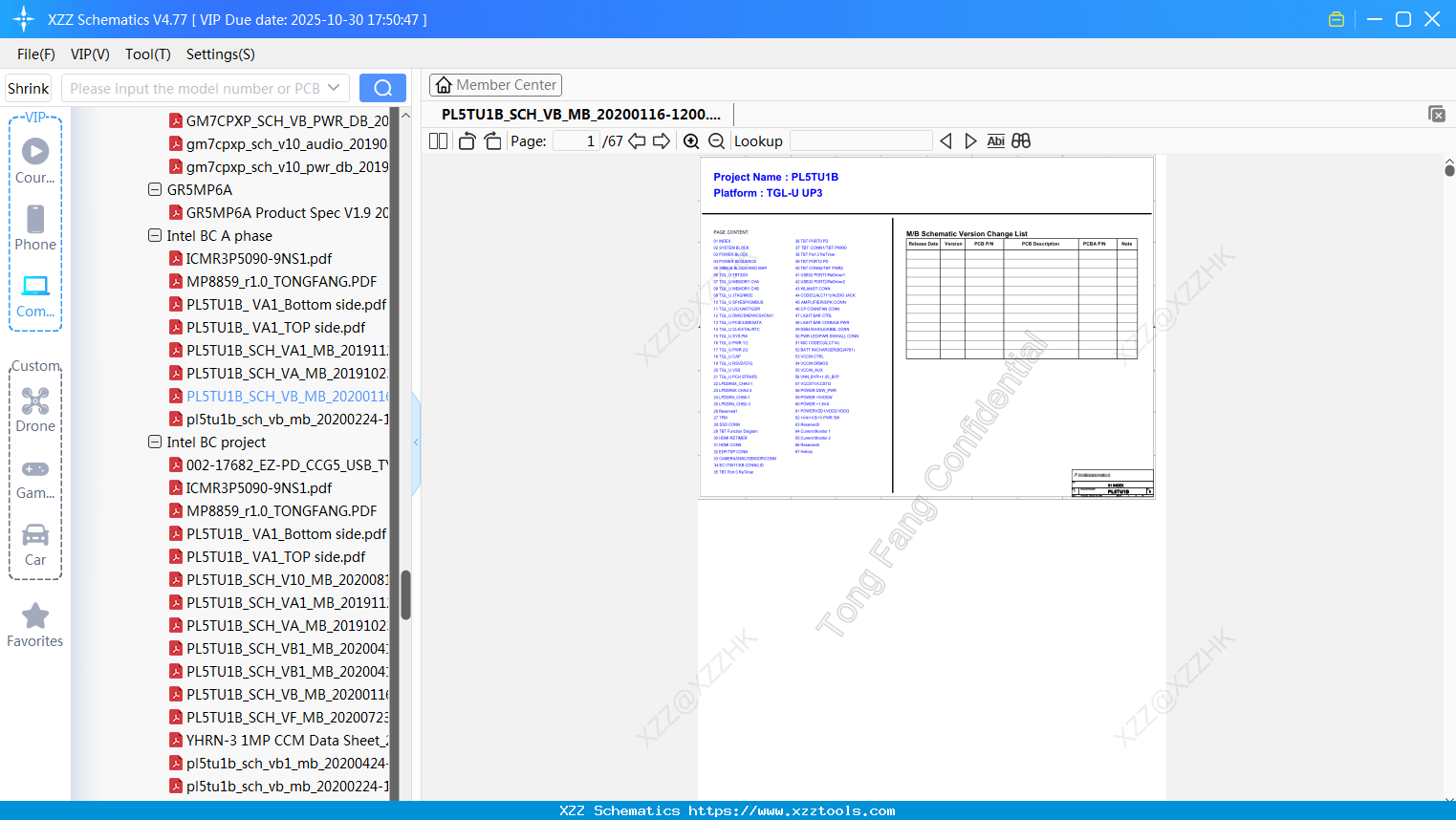The height and width of the screenshot is (820, 1456).
Task: Collapse the Intel BC A phase folder
Action: coord(155,235)
